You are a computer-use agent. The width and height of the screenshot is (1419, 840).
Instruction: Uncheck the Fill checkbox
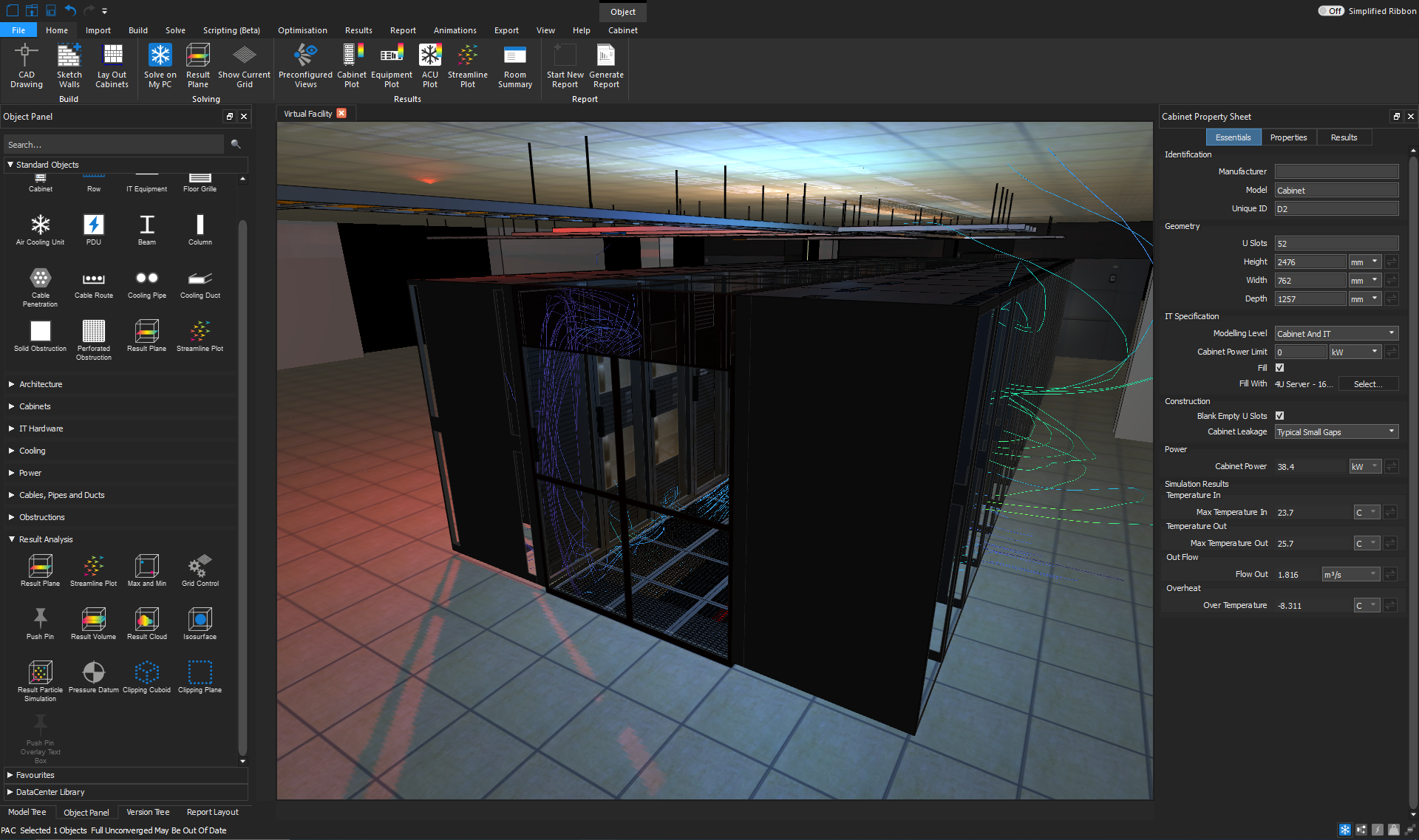(1279, 368)
